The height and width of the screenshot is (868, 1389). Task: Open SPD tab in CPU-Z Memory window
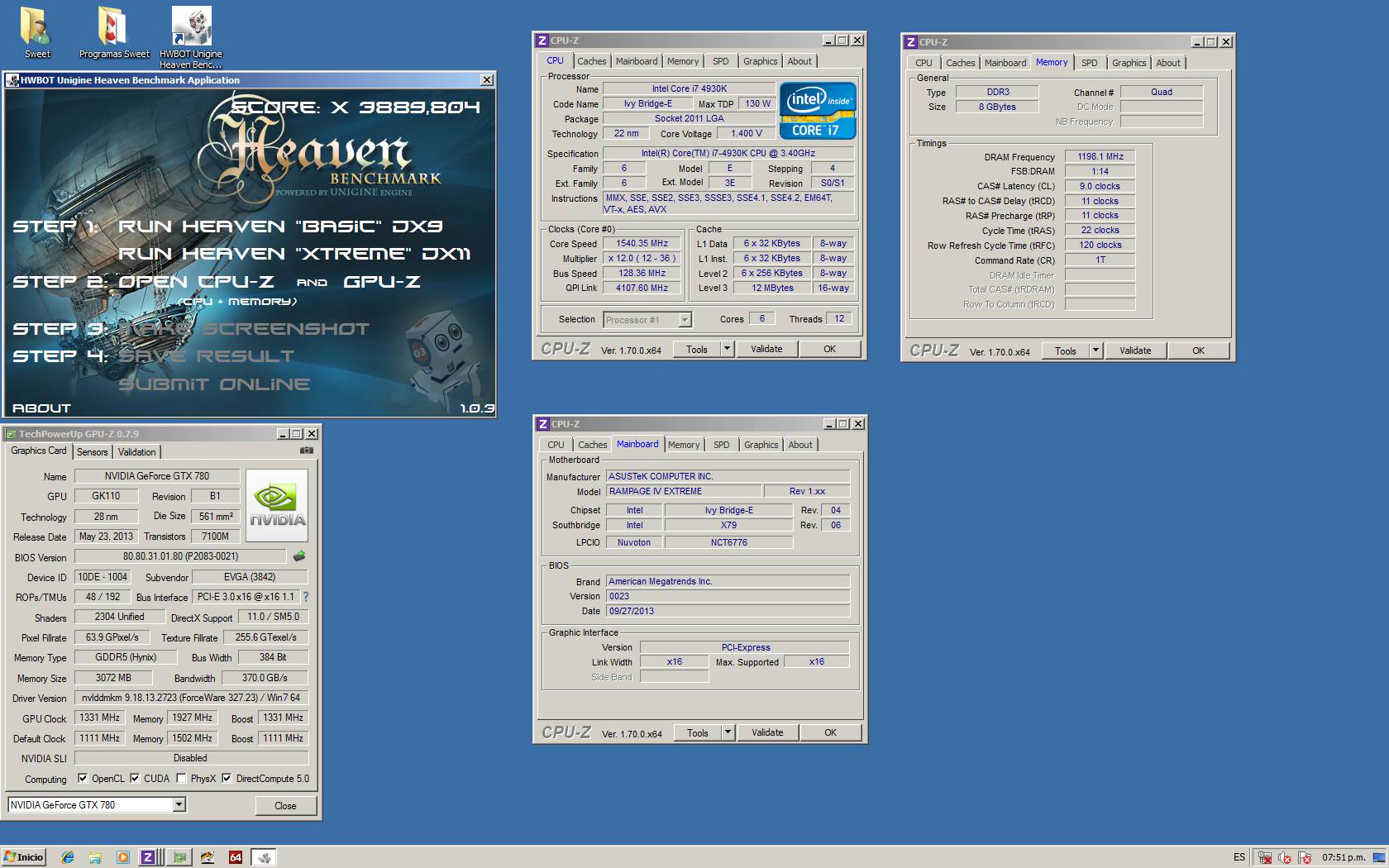(x=1090, y=63)
